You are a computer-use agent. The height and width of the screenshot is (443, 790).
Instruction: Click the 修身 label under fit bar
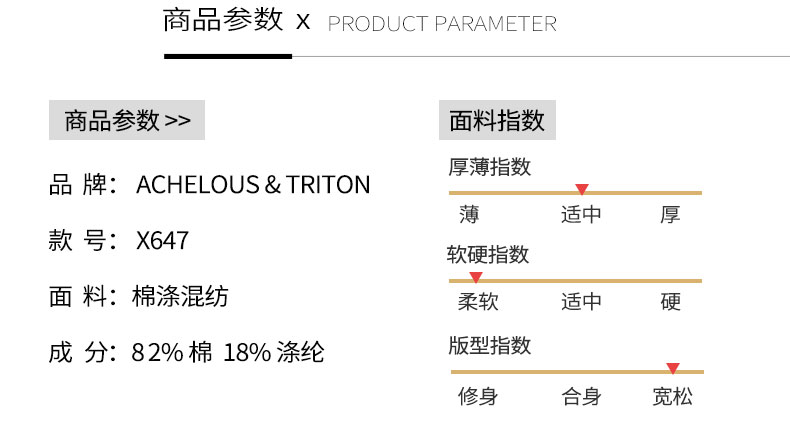point(478,396)
